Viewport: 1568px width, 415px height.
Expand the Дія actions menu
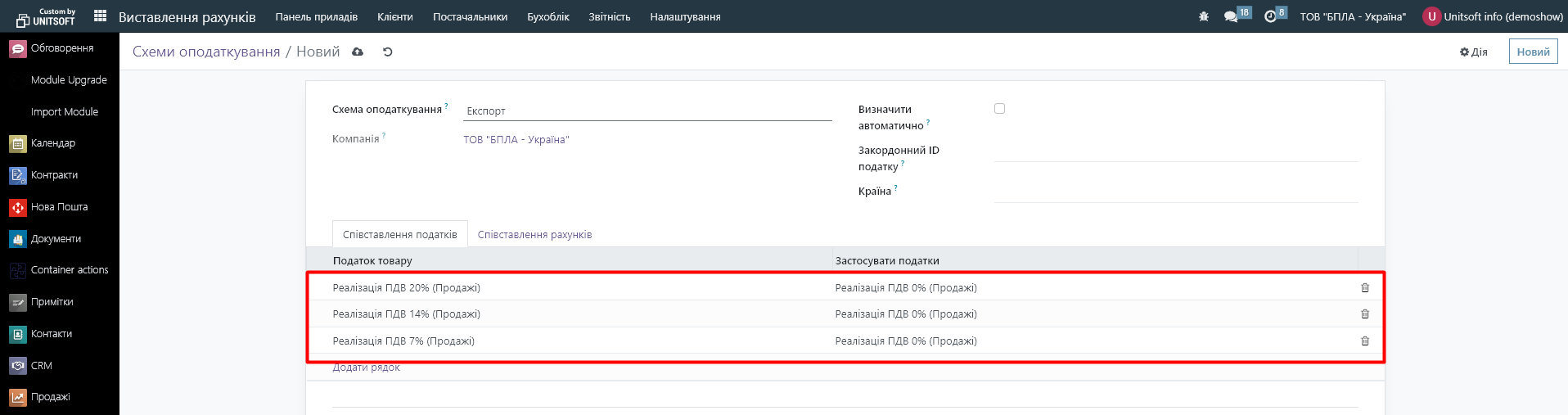(1473, 52)
